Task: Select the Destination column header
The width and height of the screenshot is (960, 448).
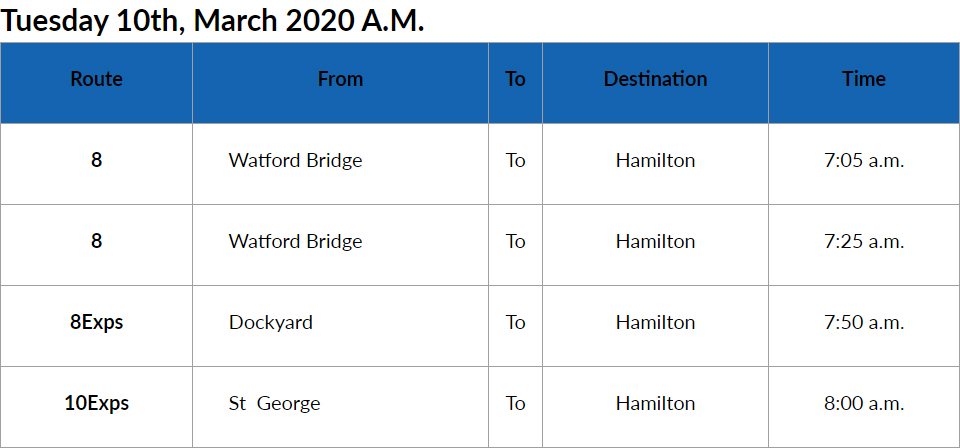Action: pyautogui.click(x=655, y=79)
